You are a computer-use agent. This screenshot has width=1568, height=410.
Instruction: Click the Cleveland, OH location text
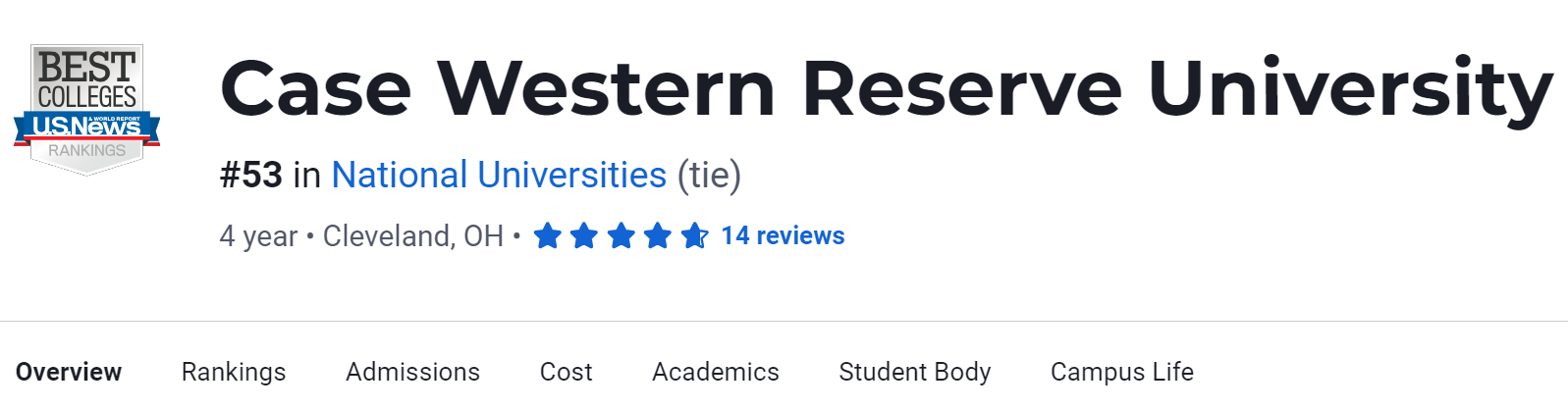(412, 236)
